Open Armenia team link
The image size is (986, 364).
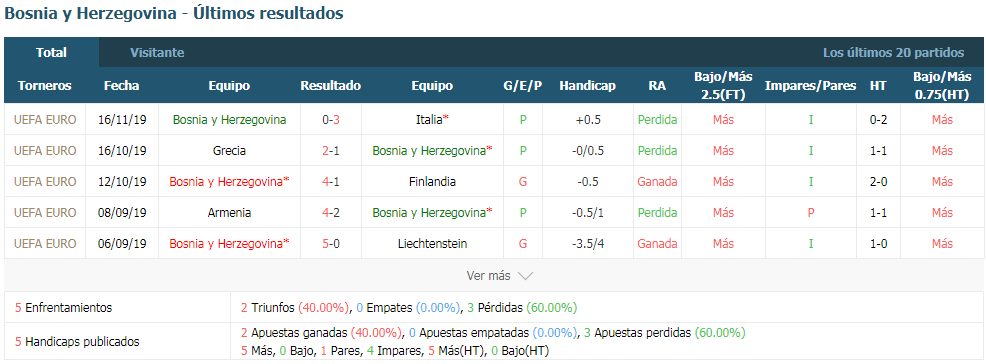pyautogui.click(x=230, y=213)
